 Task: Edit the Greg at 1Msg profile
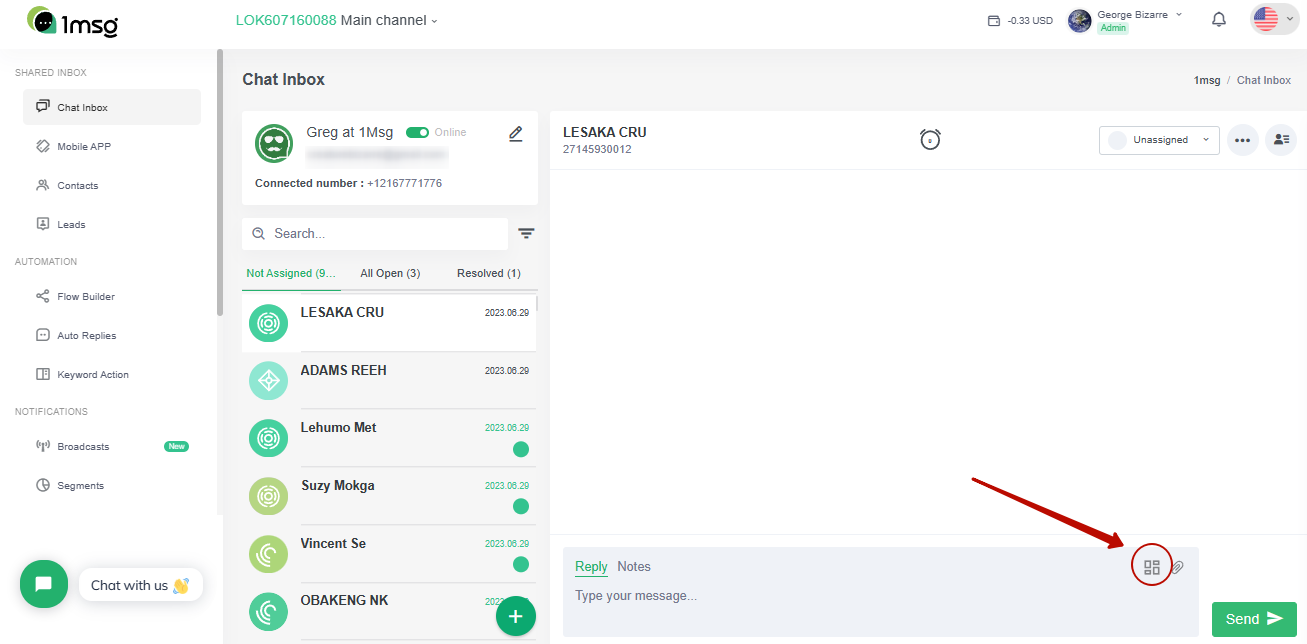click(x=516, y=134)
